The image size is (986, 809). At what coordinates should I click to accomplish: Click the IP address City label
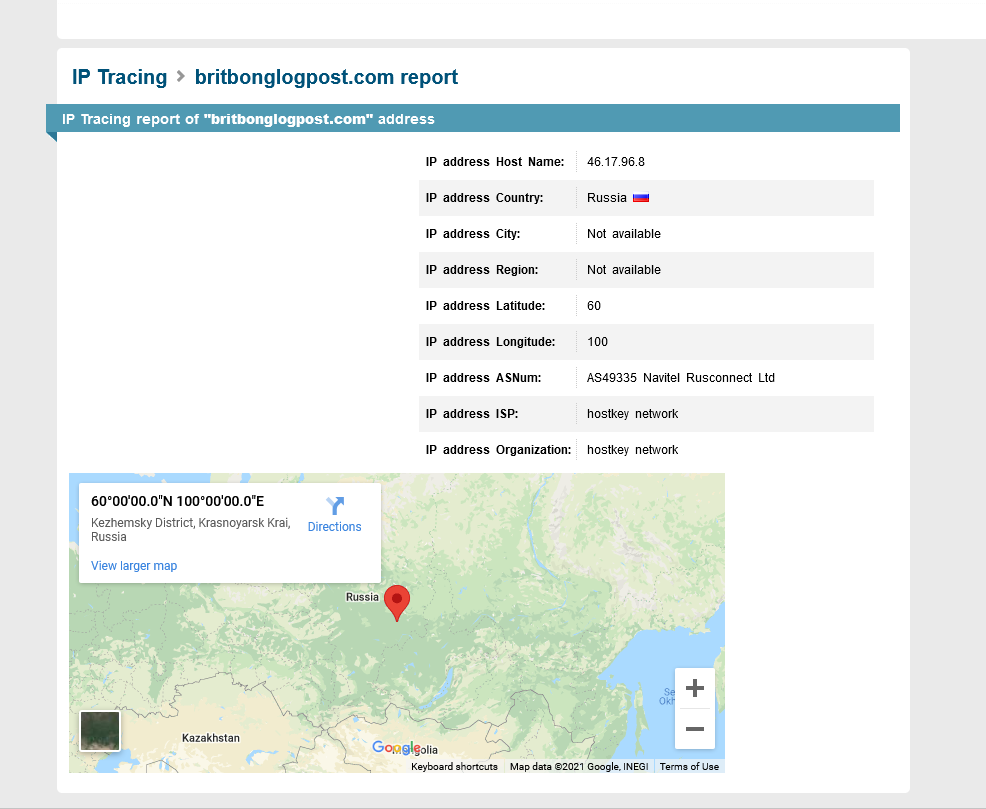[x=473, y=234]
